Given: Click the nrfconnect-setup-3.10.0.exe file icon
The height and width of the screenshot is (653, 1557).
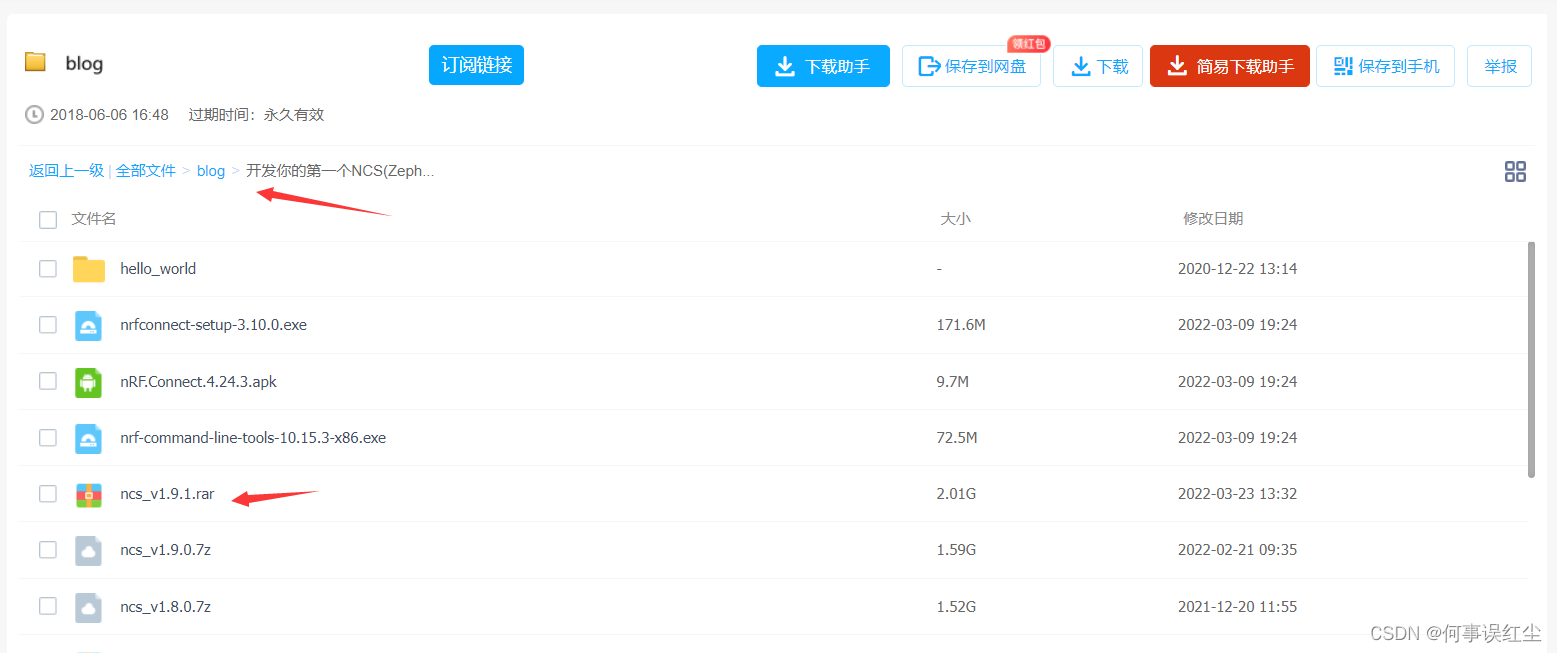Looking at the screenshot, I should click(89, 325).
